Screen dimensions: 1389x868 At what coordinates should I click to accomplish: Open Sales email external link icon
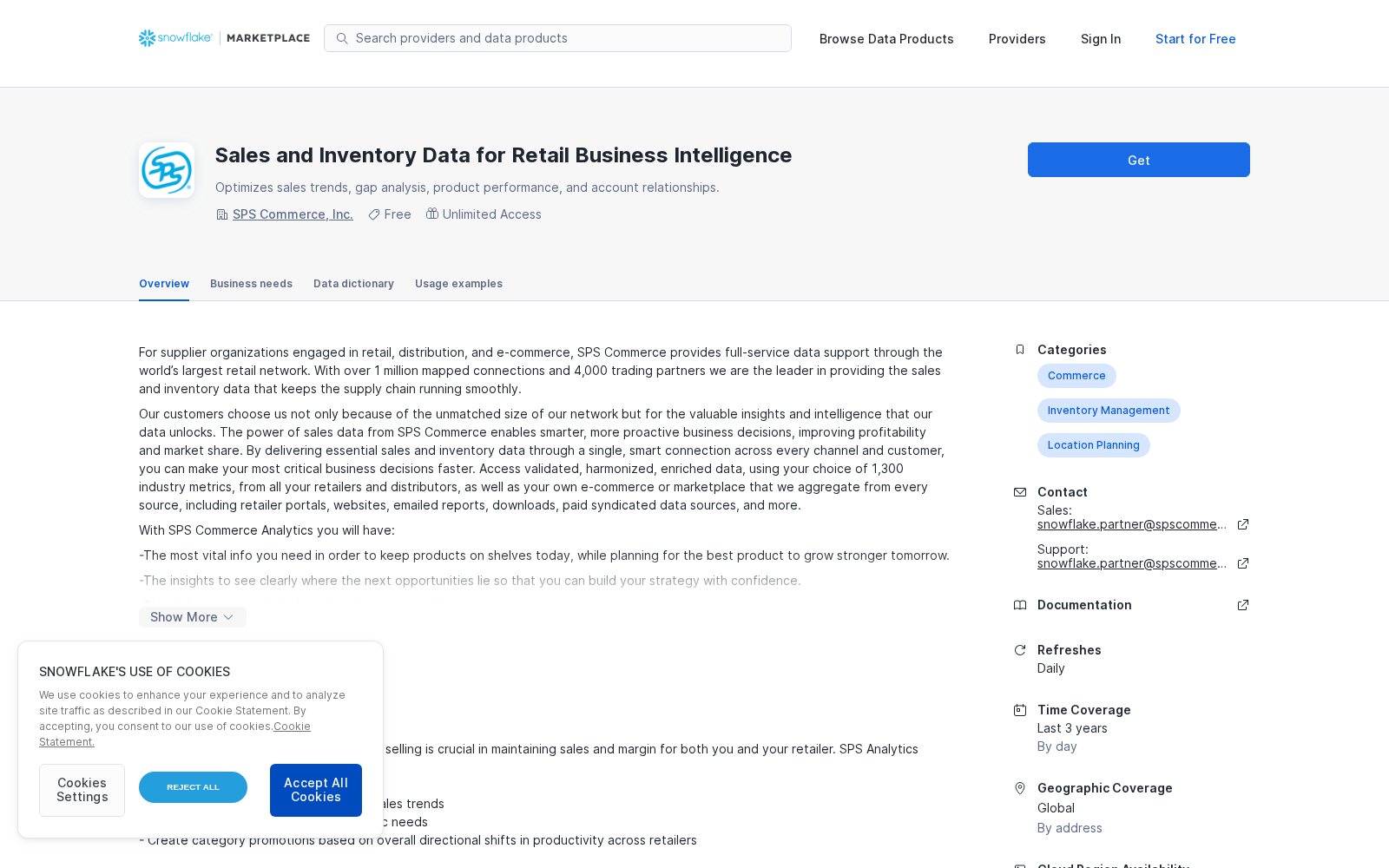1243,524
